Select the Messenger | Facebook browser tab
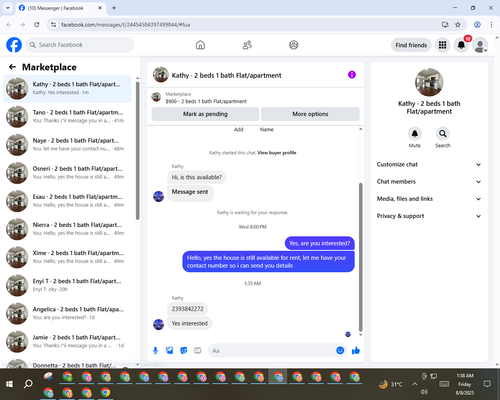This screenshot has height=400, width=500. click(61, 8)
